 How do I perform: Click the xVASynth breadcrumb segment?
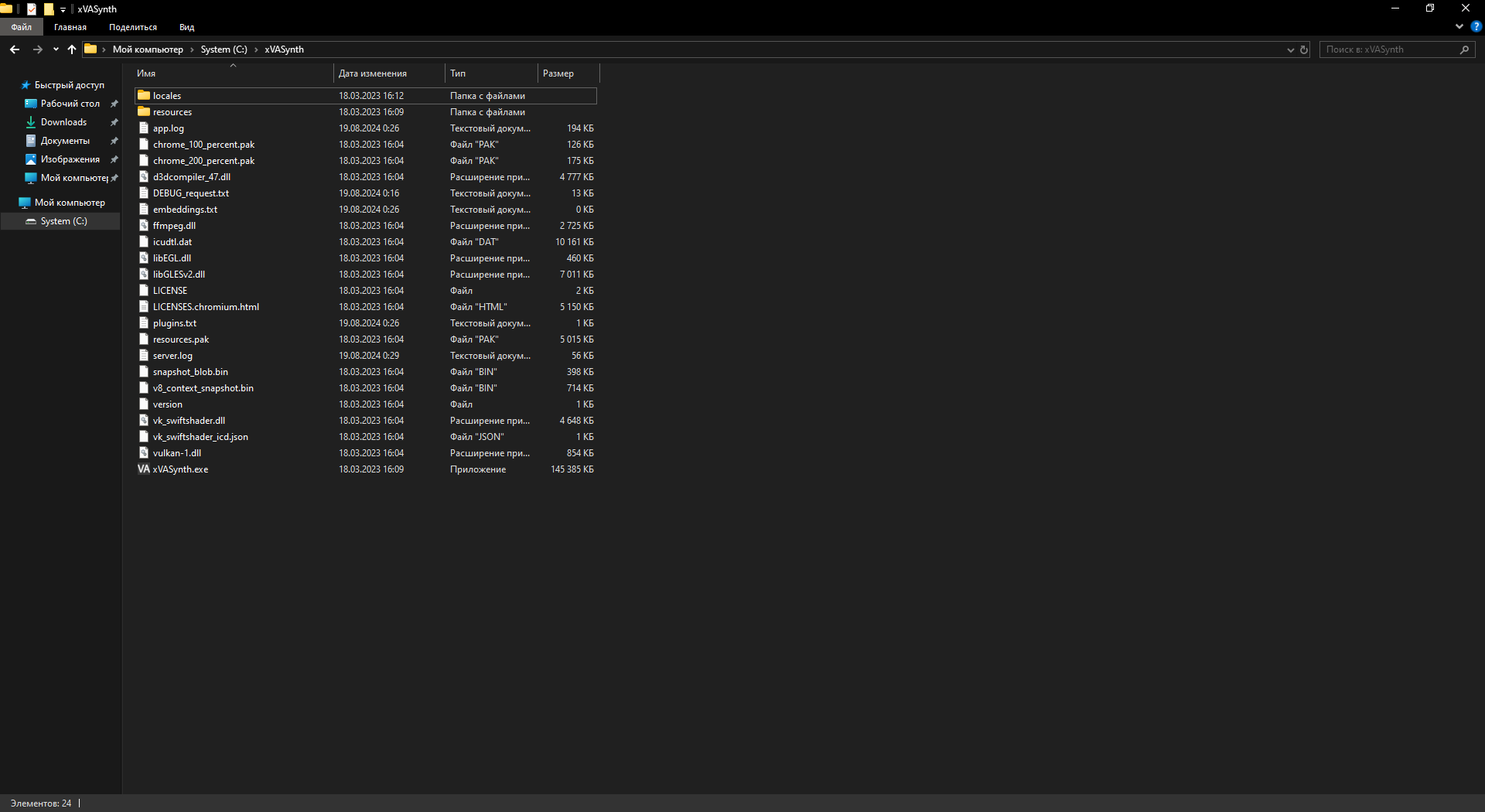pos(284,49)
